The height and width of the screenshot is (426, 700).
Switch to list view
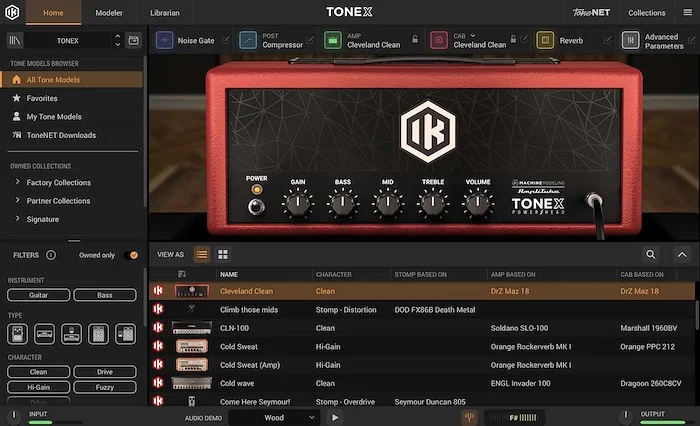click(x=202, y=255)
